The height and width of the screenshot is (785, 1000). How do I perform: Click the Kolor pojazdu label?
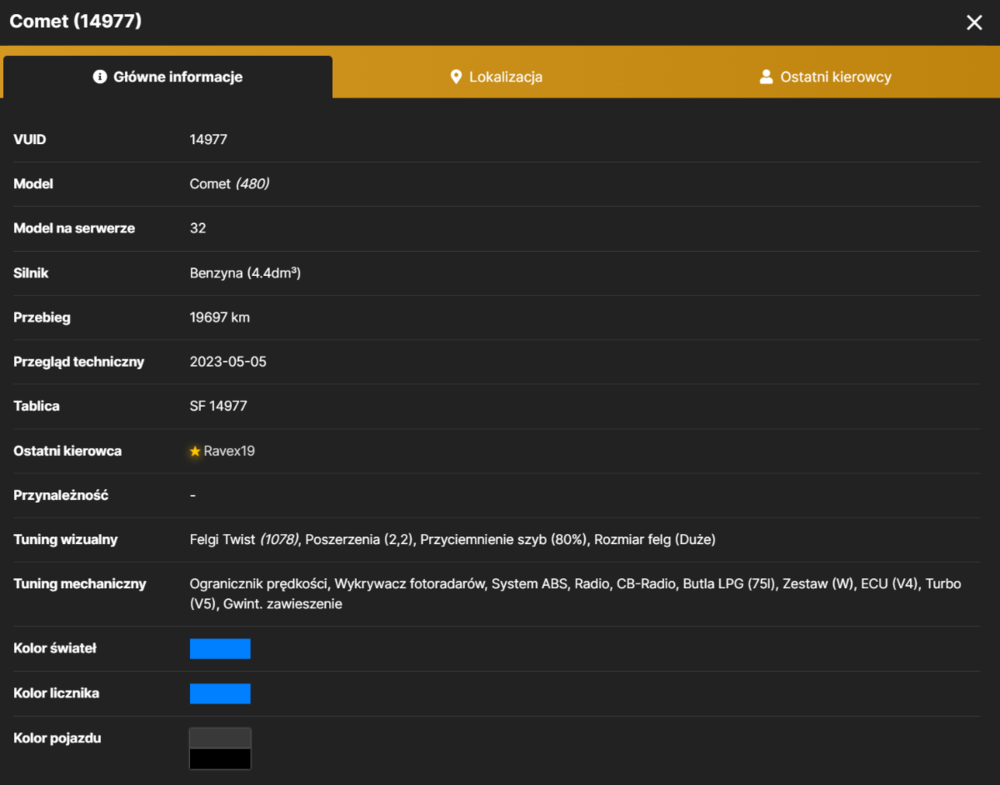click(57, 738)
